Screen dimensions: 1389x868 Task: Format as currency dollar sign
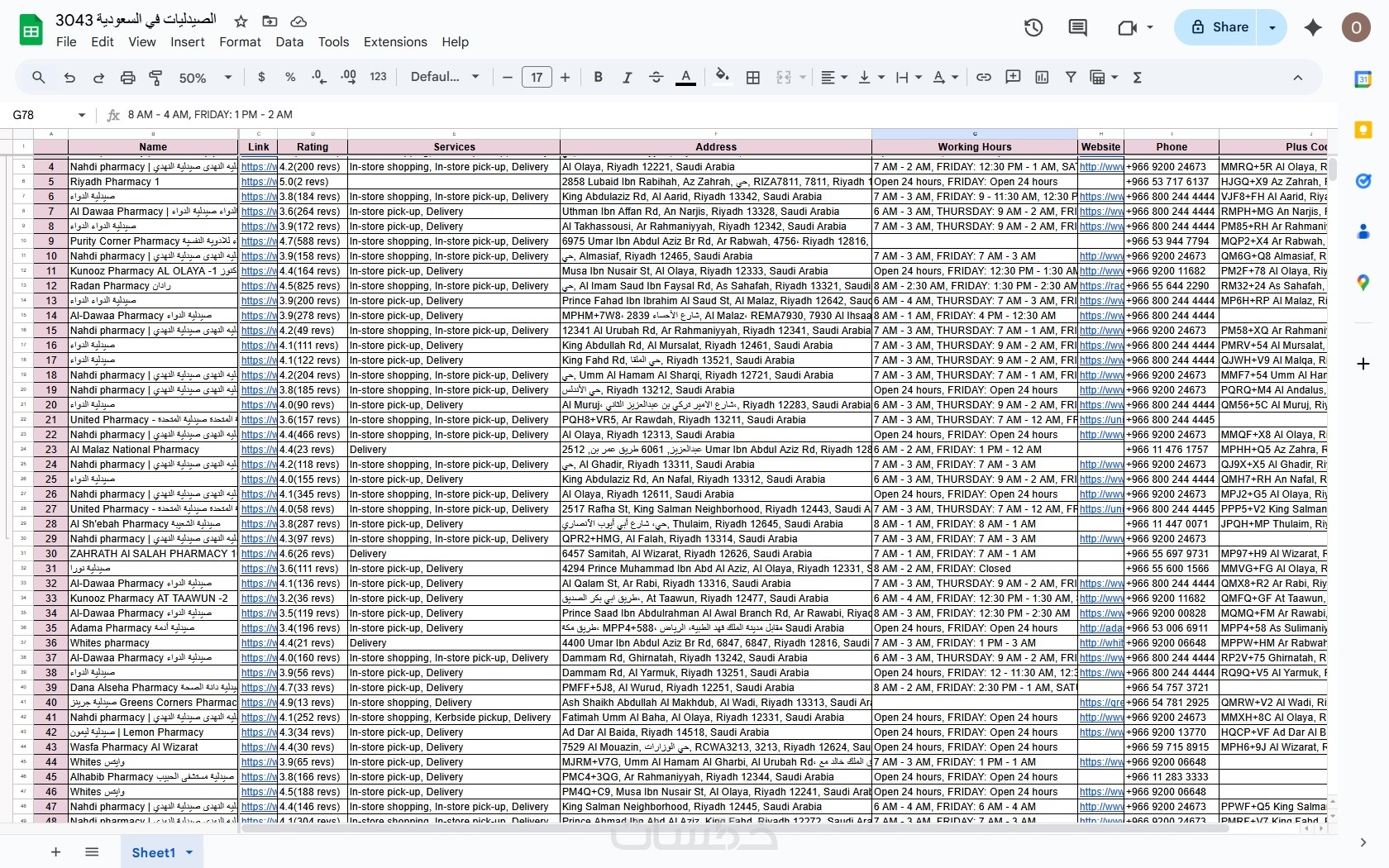coord(261,77)
